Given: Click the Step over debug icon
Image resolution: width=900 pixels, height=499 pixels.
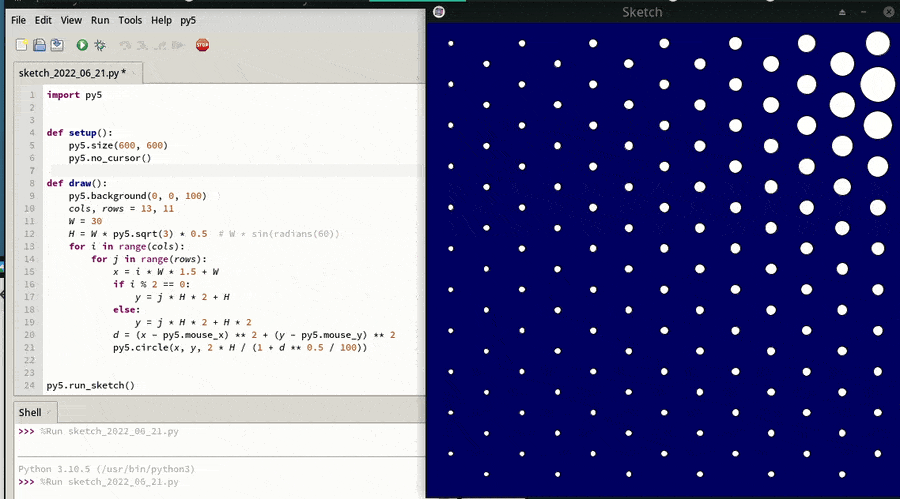Looking at the screenshot, I should (x=125, y=45).
